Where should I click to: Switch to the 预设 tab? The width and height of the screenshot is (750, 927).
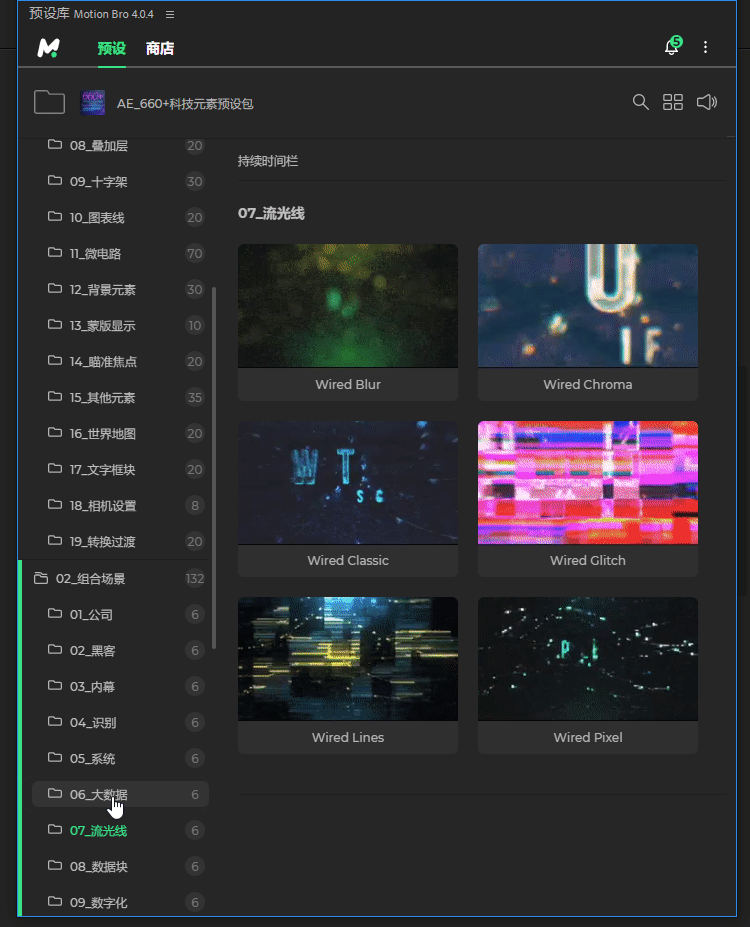[112, 48]
